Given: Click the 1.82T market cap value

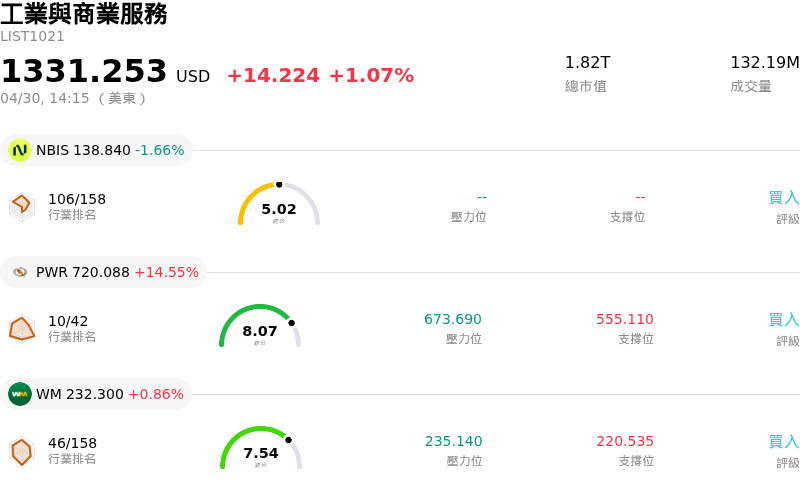Looking at the screenshot, I should (x=587, y=63).
